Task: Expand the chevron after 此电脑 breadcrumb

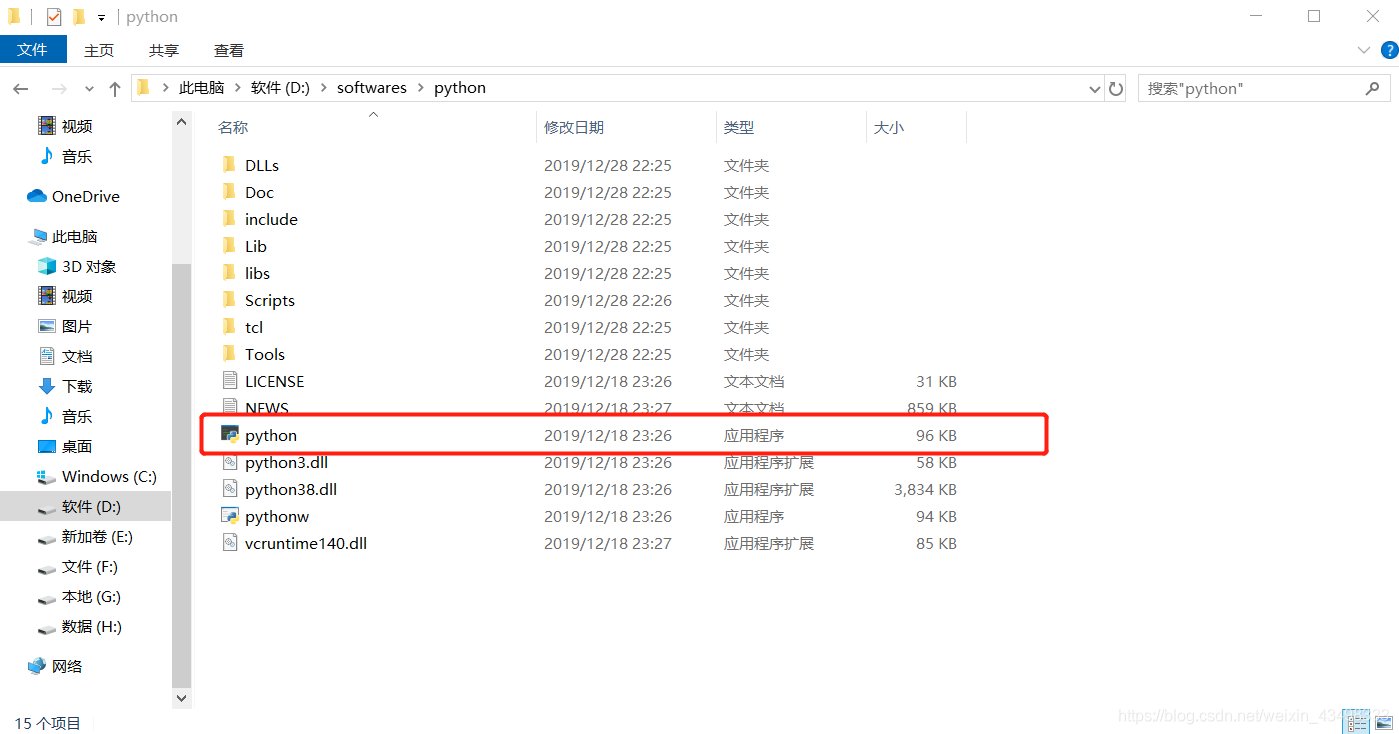Action: (x=238, y=88)
